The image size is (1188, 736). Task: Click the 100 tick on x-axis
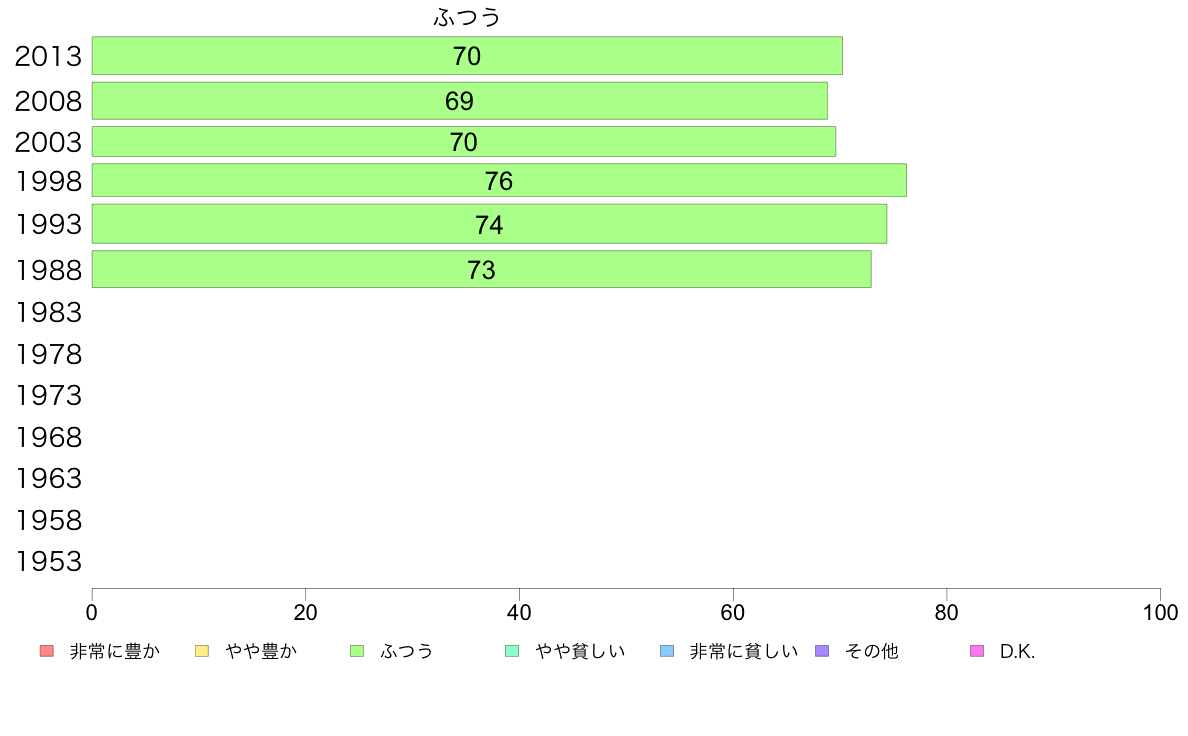[1160, 612]
